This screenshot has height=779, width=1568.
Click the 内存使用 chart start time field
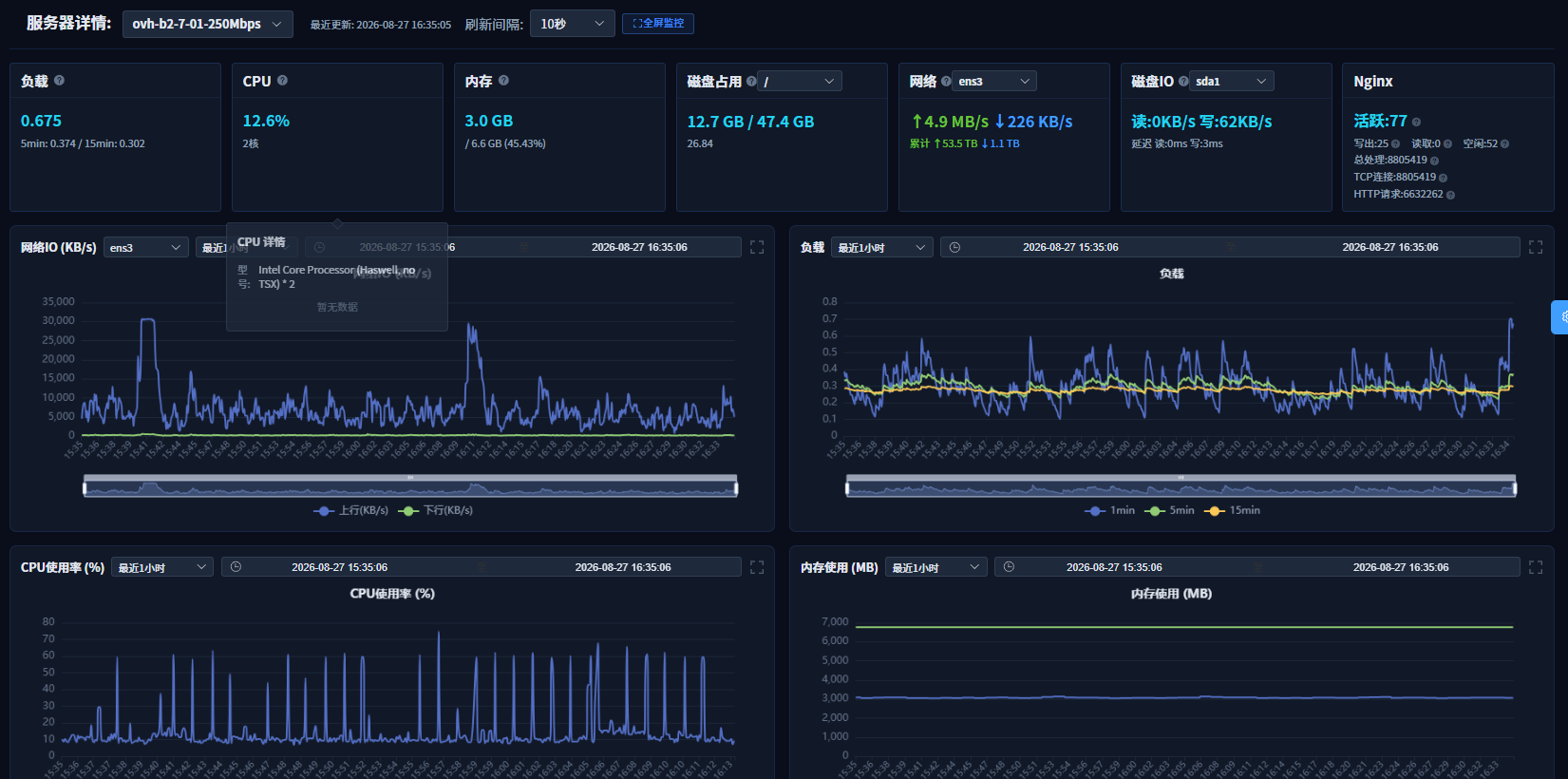[x=1114, y=567]
